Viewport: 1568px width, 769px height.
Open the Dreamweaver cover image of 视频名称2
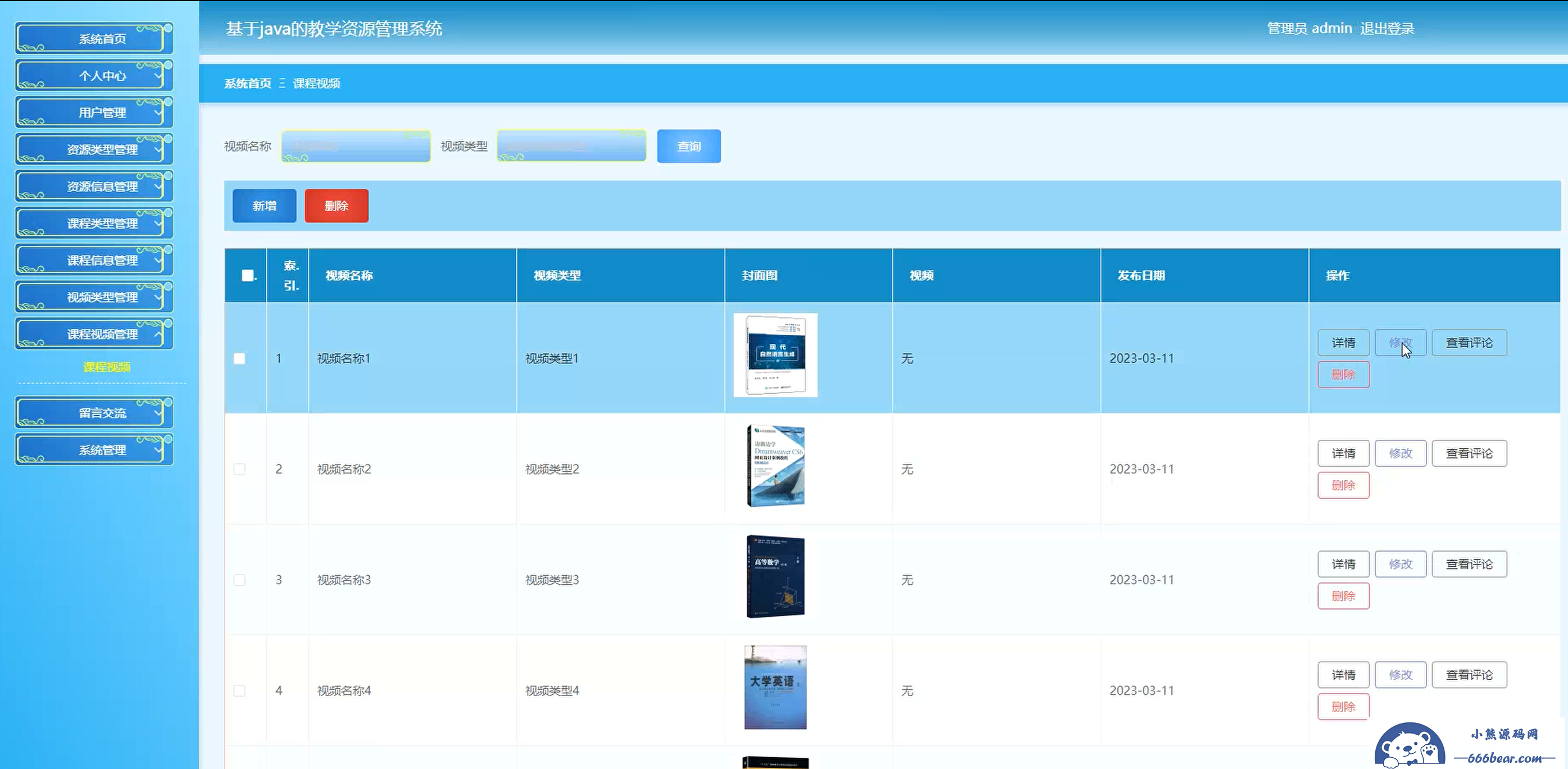pos(775,466)
